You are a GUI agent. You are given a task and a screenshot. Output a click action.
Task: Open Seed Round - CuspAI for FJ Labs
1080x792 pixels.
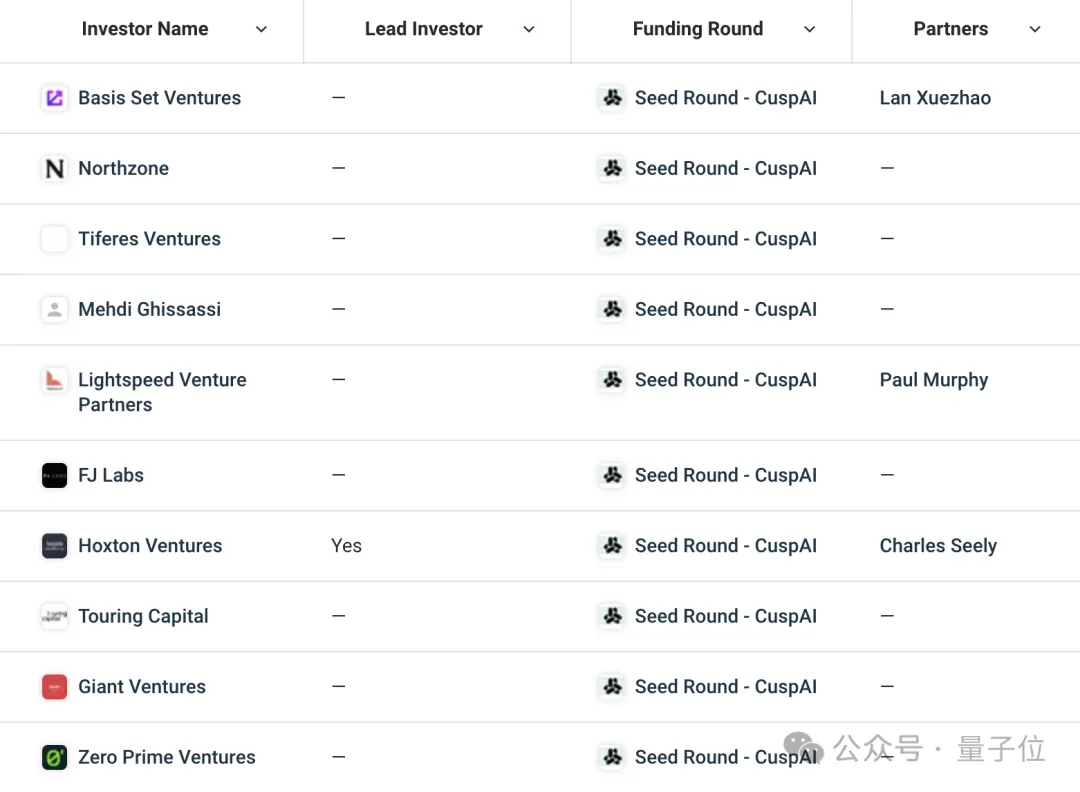point(725,475)
